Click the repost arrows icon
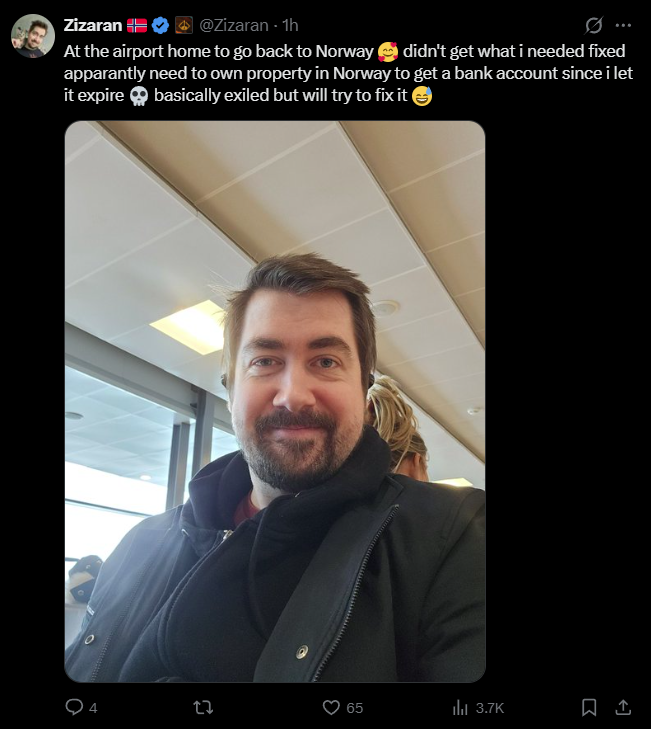The width and height of the screenshot is (651, 729). 203,708
